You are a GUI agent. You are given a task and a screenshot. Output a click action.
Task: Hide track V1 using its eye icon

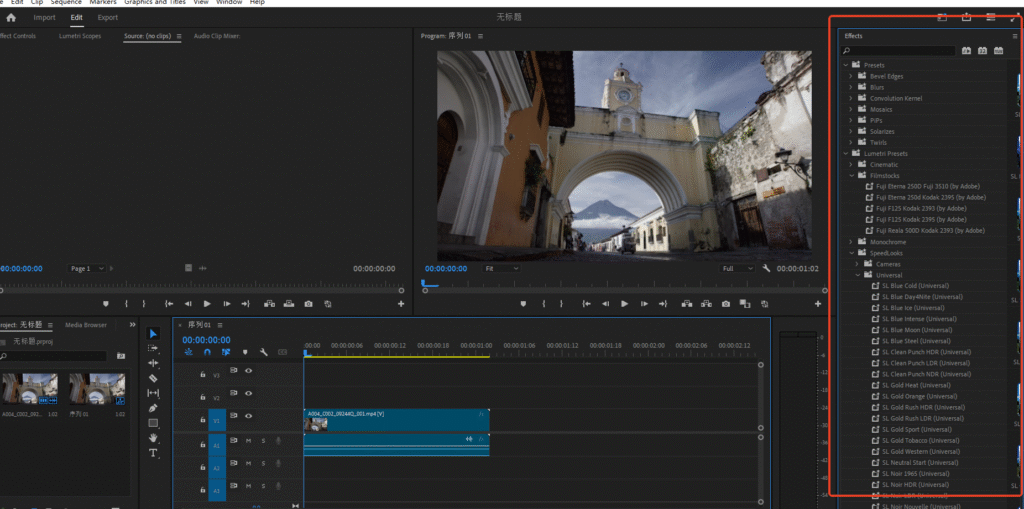(x=248, y=416)
